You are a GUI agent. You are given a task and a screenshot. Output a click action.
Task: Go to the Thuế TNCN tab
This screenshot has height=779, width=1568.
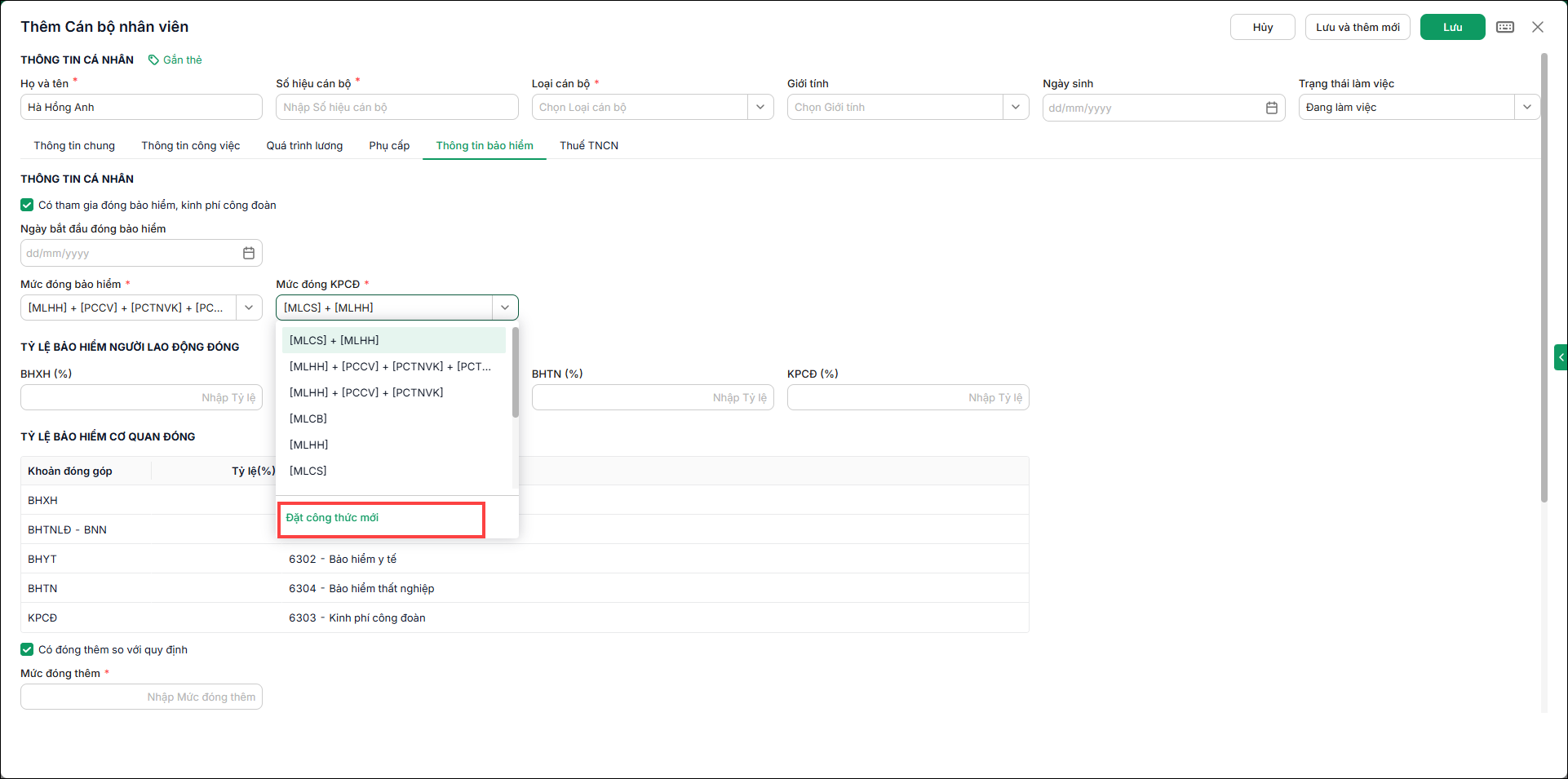pyautogui.click(x=589, y=145)
